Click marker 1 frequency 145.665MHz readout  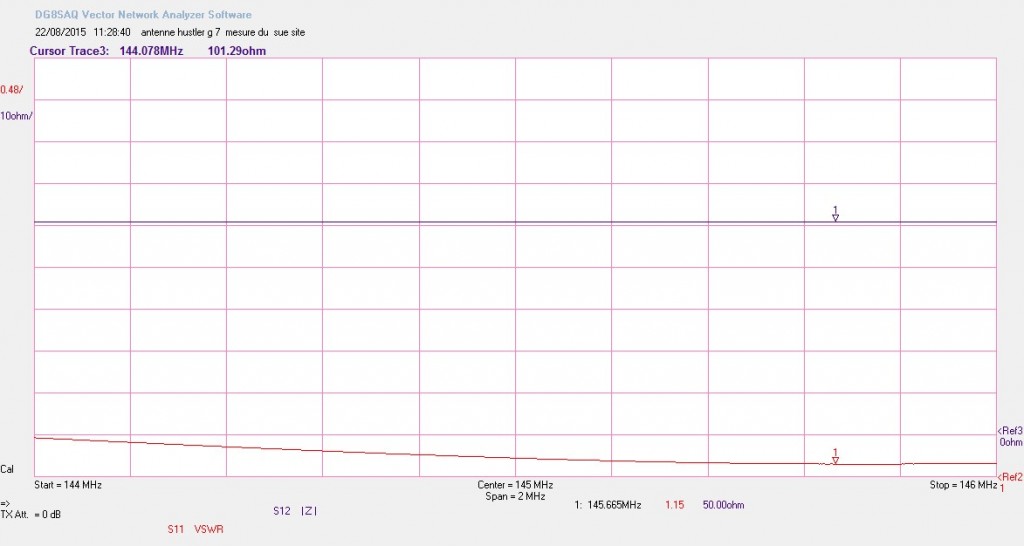coord(614,505)
